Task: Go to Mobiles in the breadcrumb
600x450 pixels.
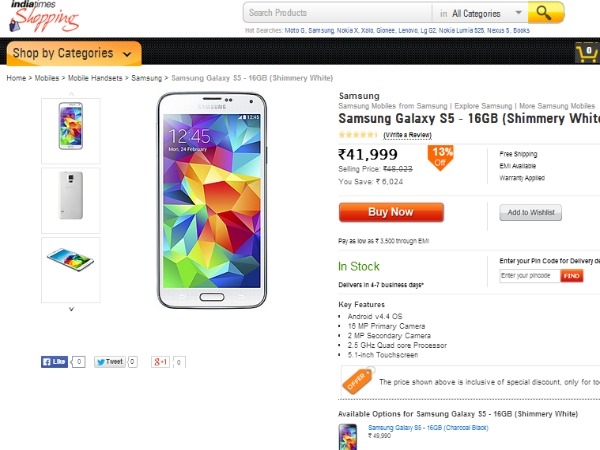Action: coord(47,78)
